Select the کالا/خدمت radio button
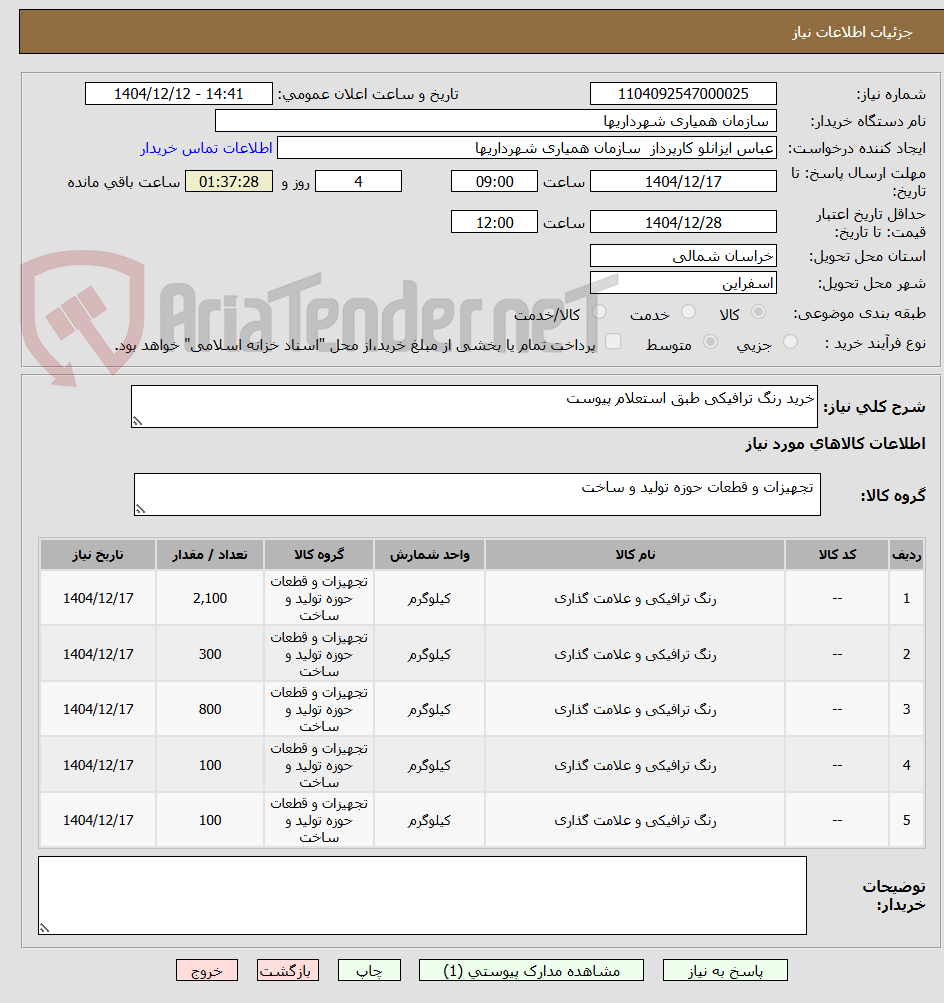The image size is (944, 1003). pos(599,312)
